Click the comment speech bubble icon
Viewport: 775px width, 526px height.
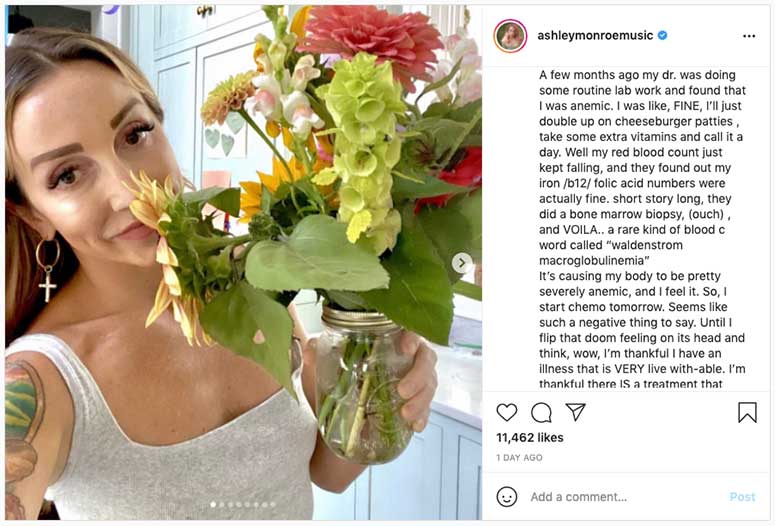[541, 412]
